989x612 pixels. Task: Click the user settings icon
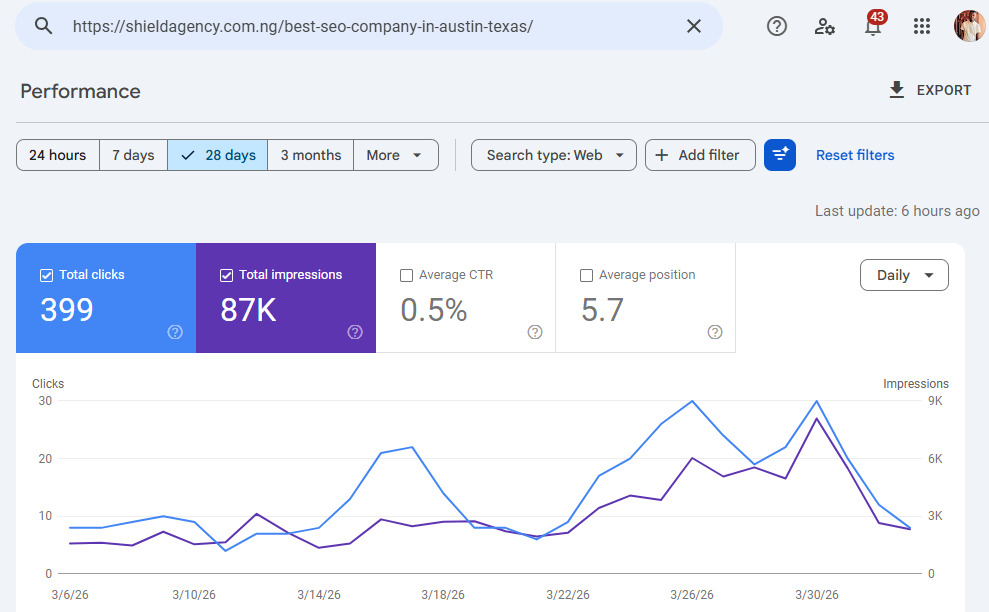(x=825, y=26)
